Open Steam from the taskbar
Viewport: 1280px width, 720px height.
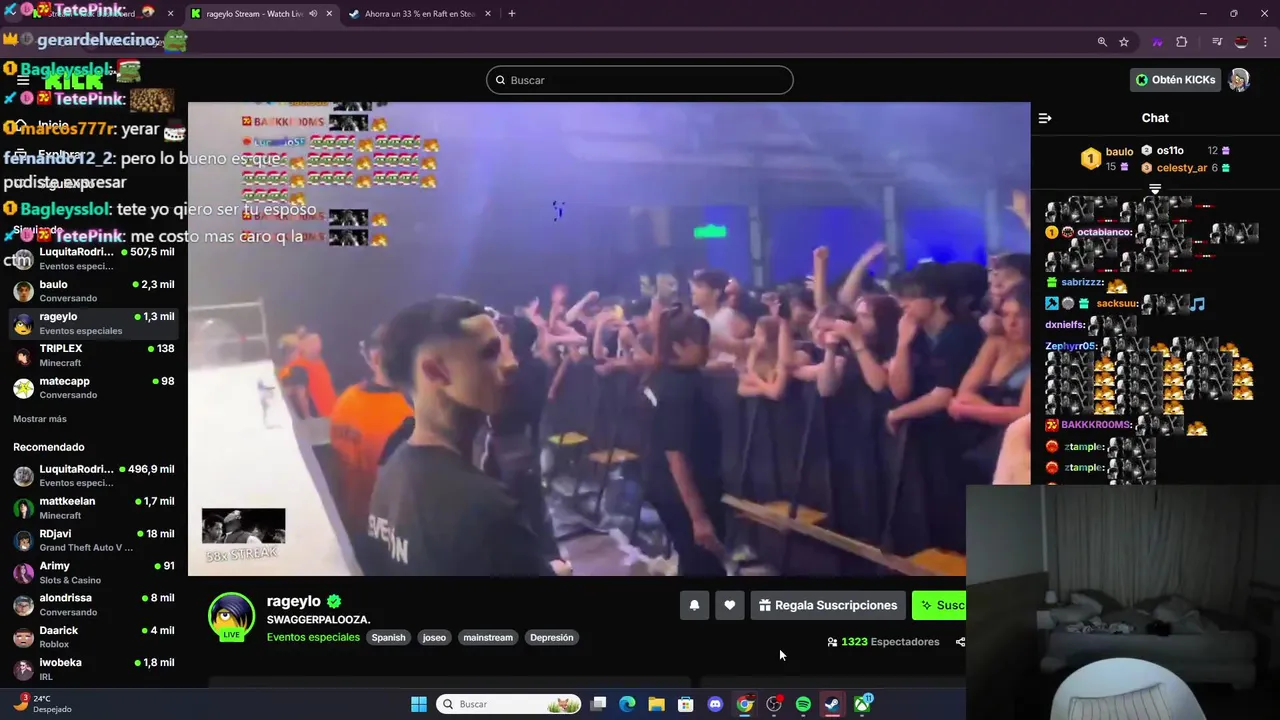point(832,704)
